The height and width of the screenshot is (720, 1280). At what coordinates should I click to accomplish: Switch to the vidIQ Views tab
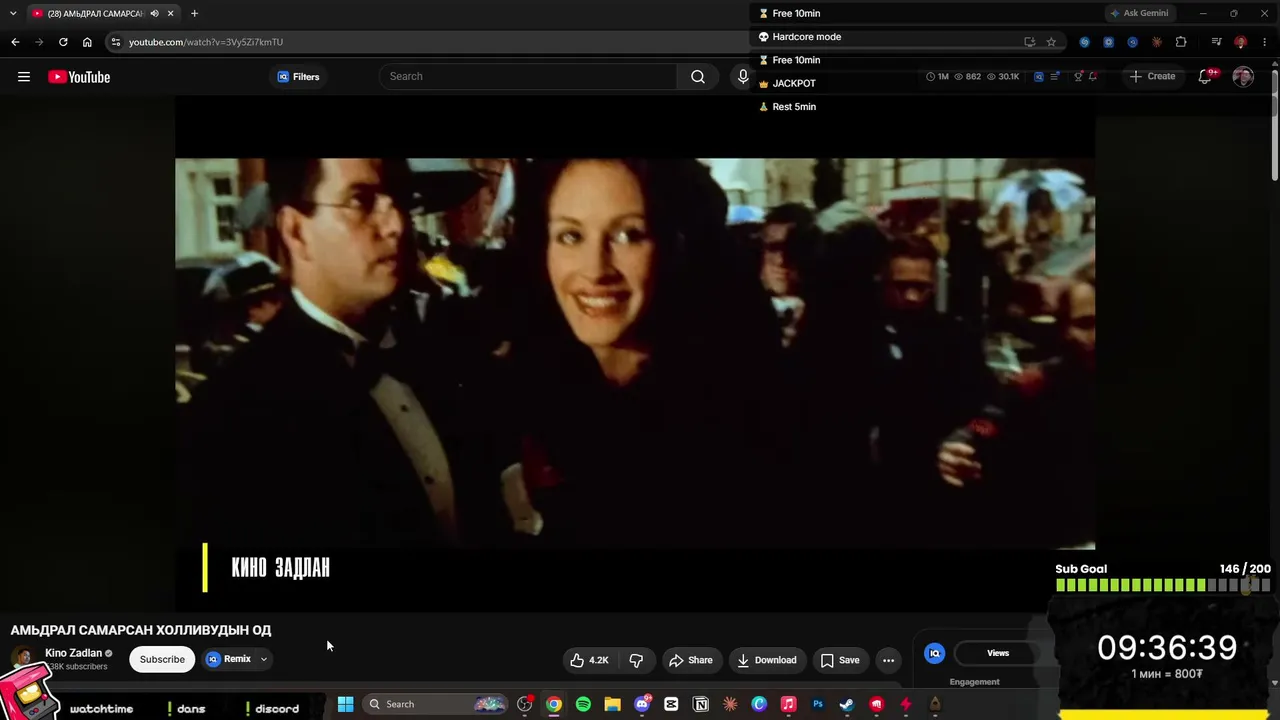coord(998,653)
